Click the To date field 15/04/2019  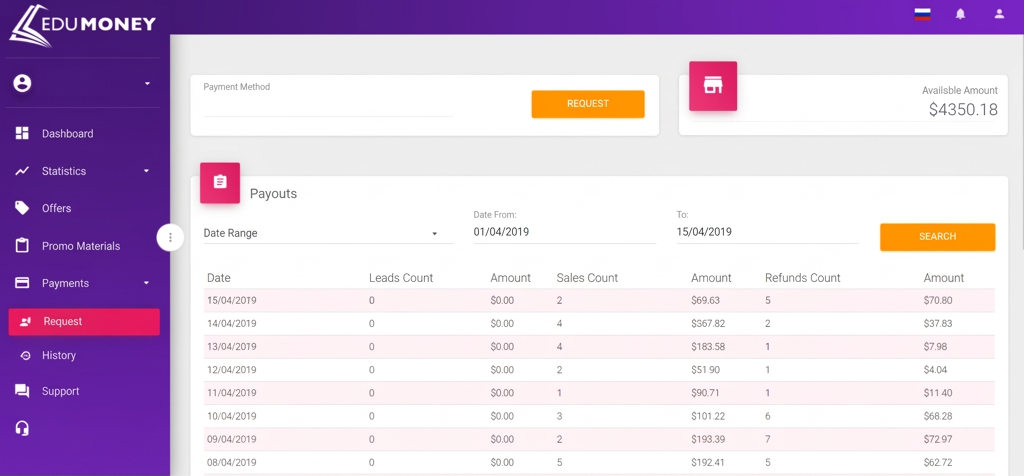coord(767,232)
